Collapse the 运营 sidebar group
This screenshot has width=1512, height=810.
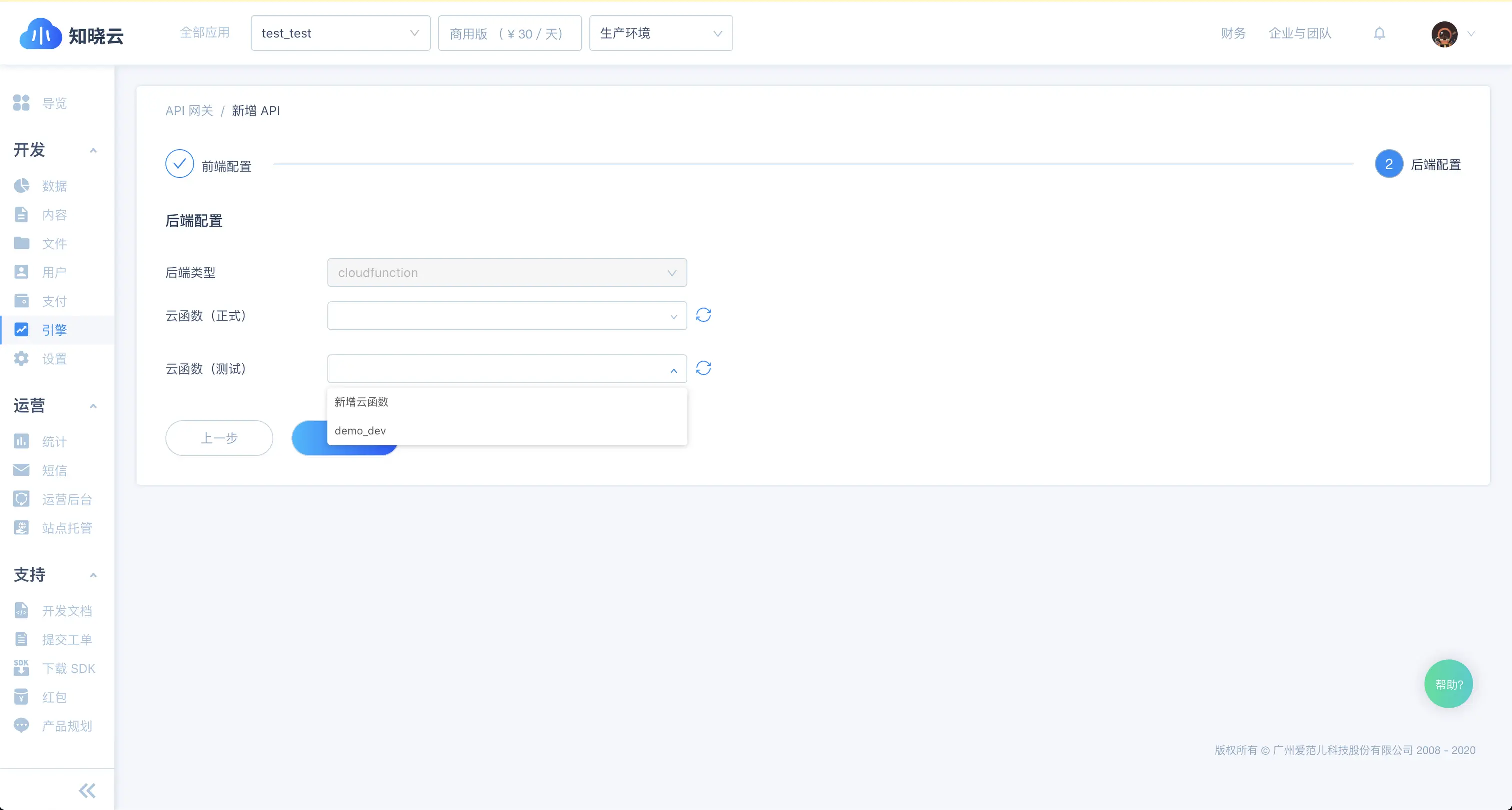(93, 406)
